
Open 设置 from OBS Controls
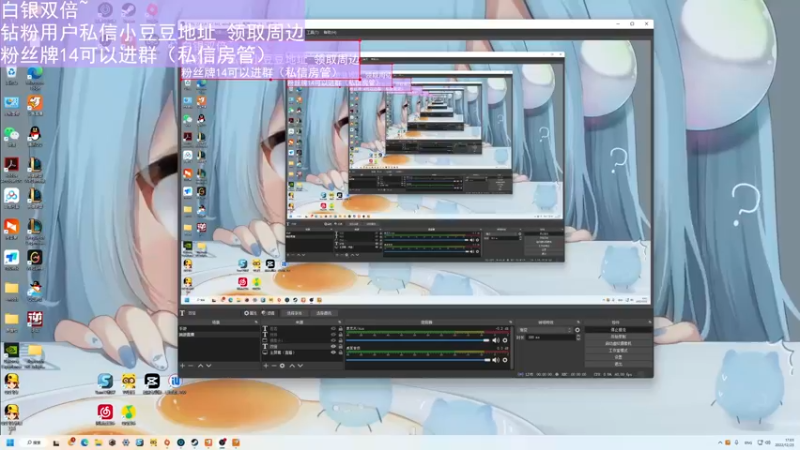pos(618,357)
